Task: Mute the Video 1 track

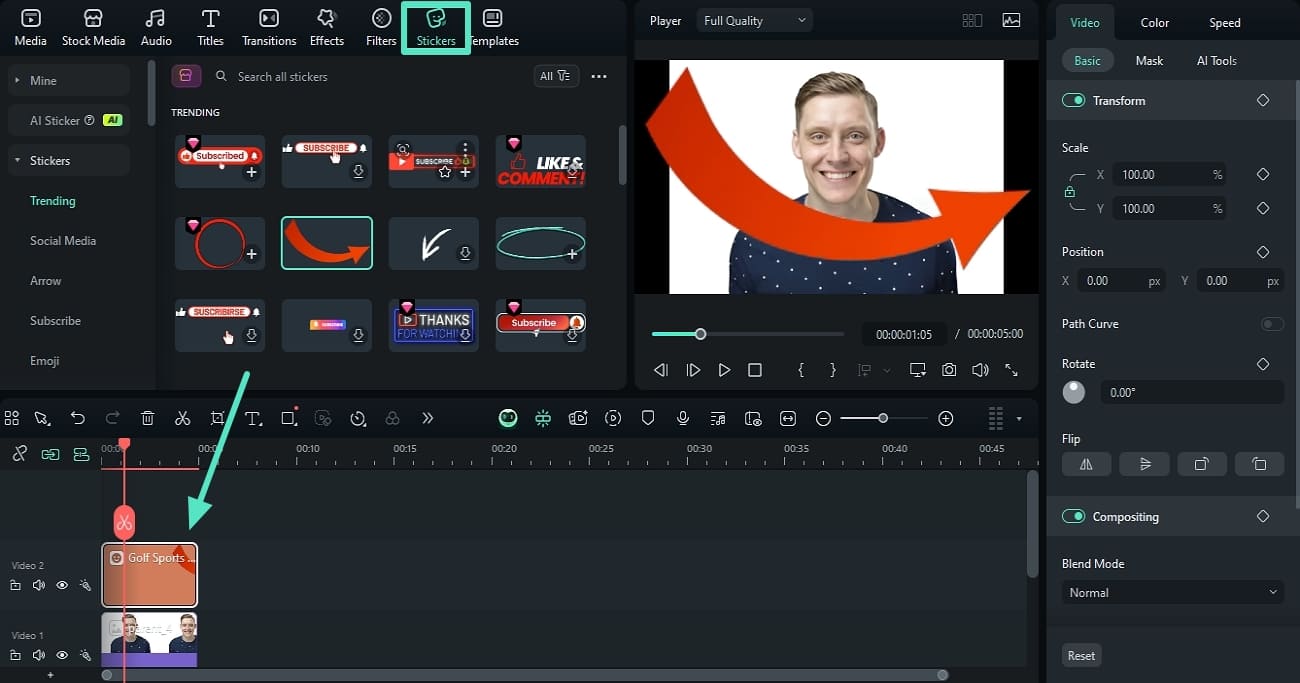Action: point(38,655)
